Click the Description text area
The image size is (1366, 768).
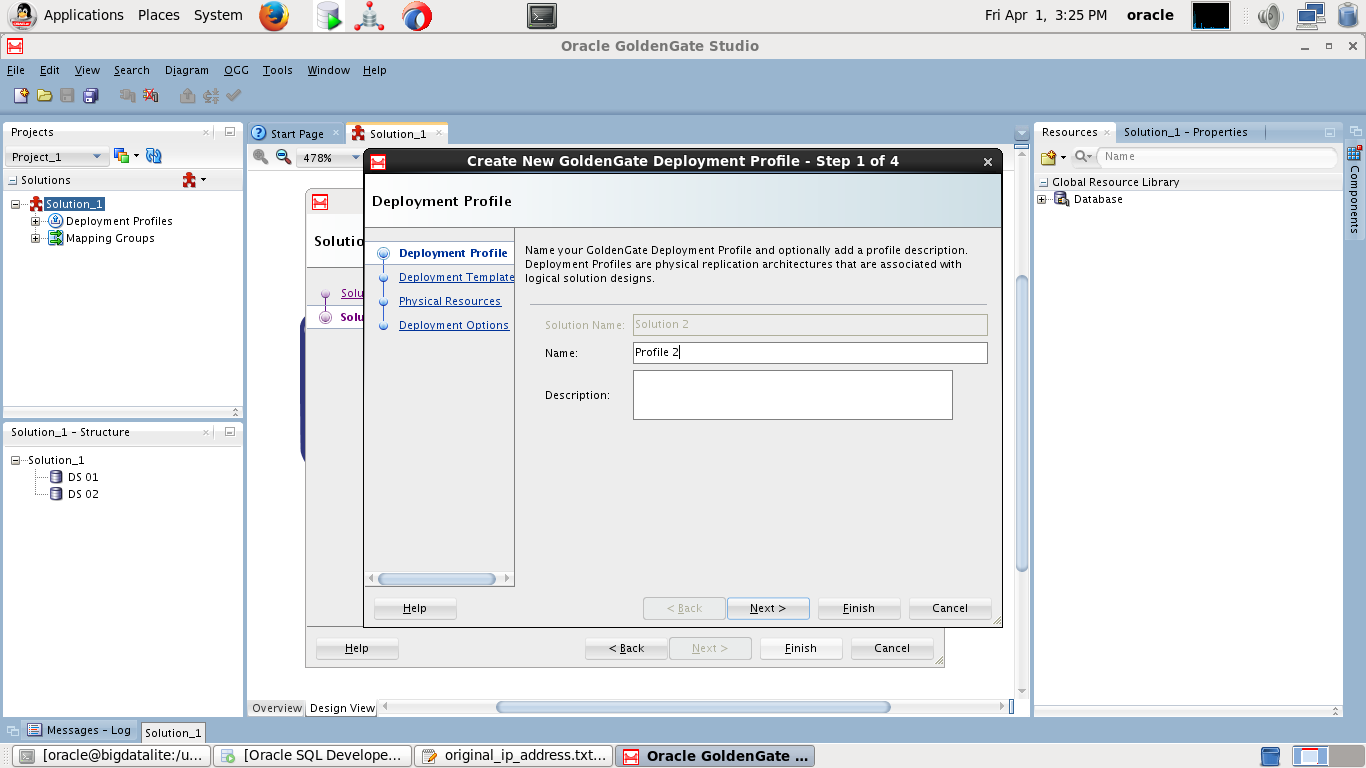tap(793, 395)
